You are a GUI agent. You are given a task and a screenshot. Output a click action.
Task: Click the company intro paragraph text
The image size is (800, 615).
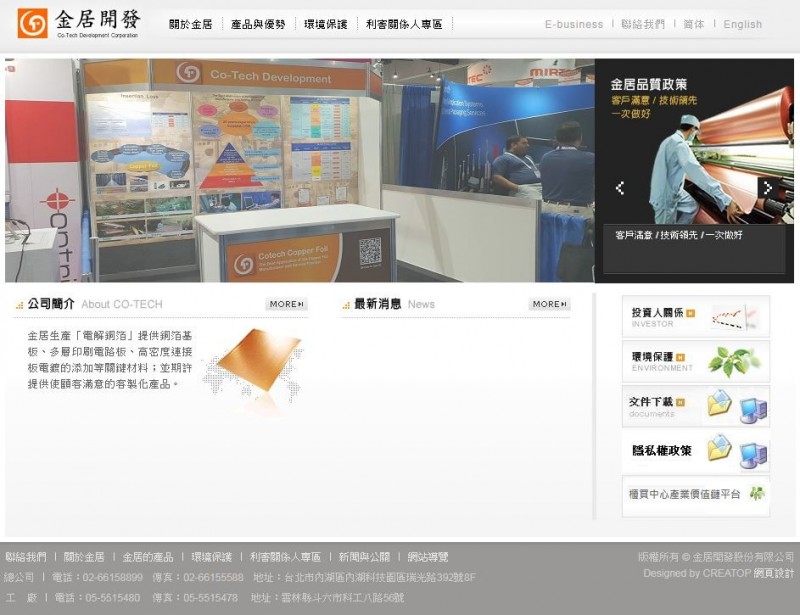coord(110,360)
